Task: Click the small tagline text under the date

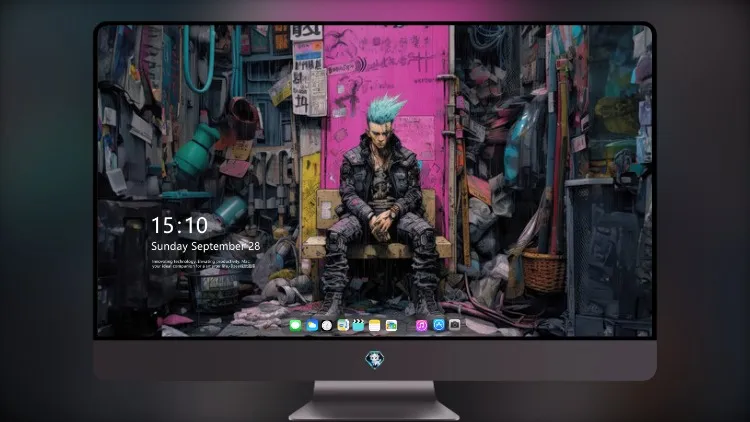Action: tap(203, 264)
